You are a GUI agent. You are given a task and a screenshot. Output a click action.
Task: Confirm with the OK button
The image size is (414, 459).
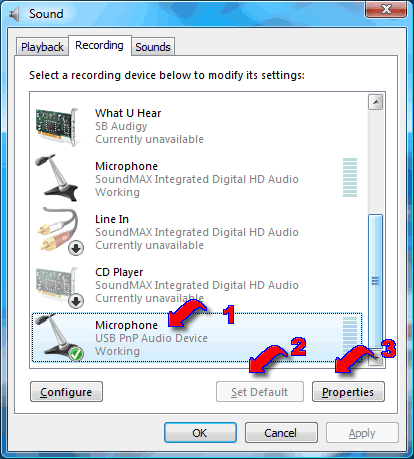click(200, 433)
